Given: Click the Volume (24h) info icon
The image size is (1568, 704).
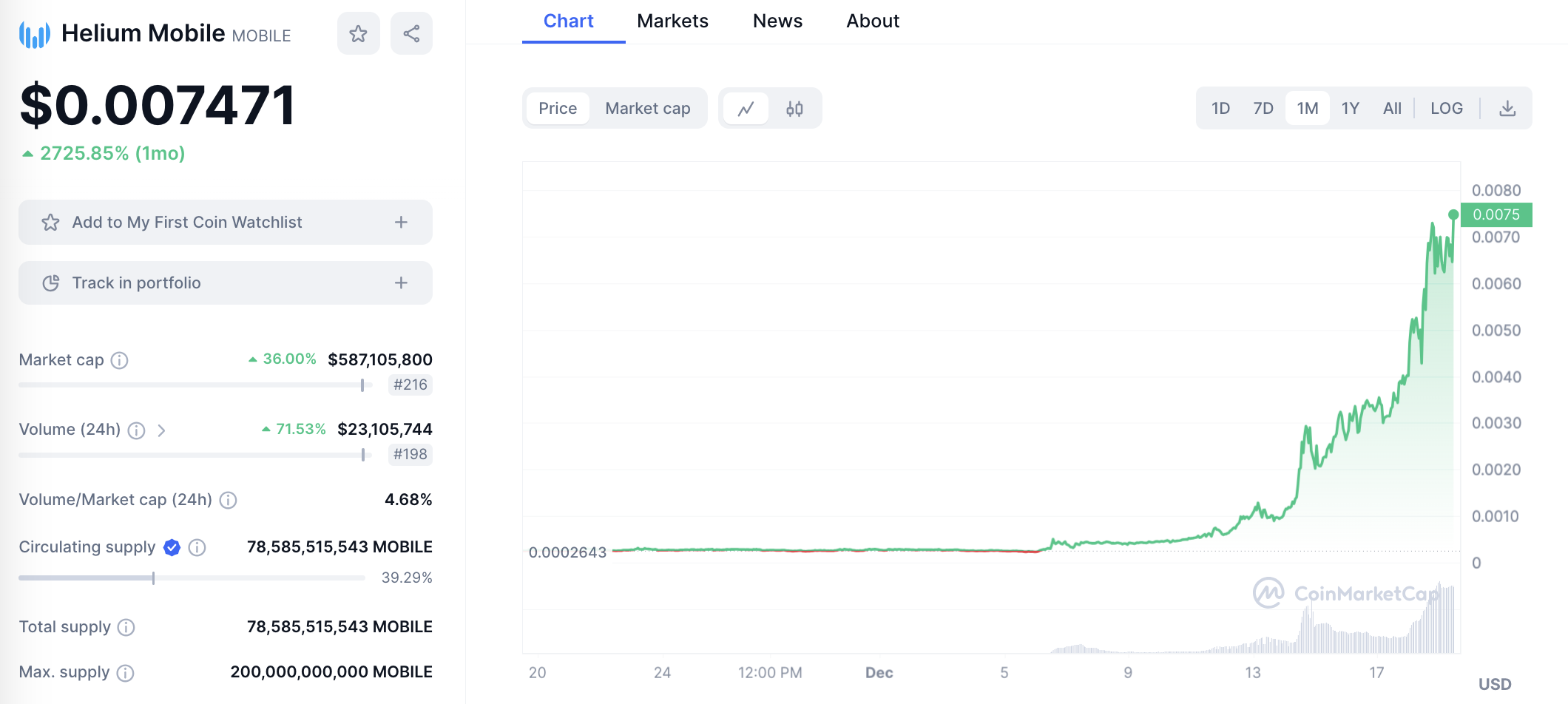Looking at the screenshot, I should click(136, 430).
